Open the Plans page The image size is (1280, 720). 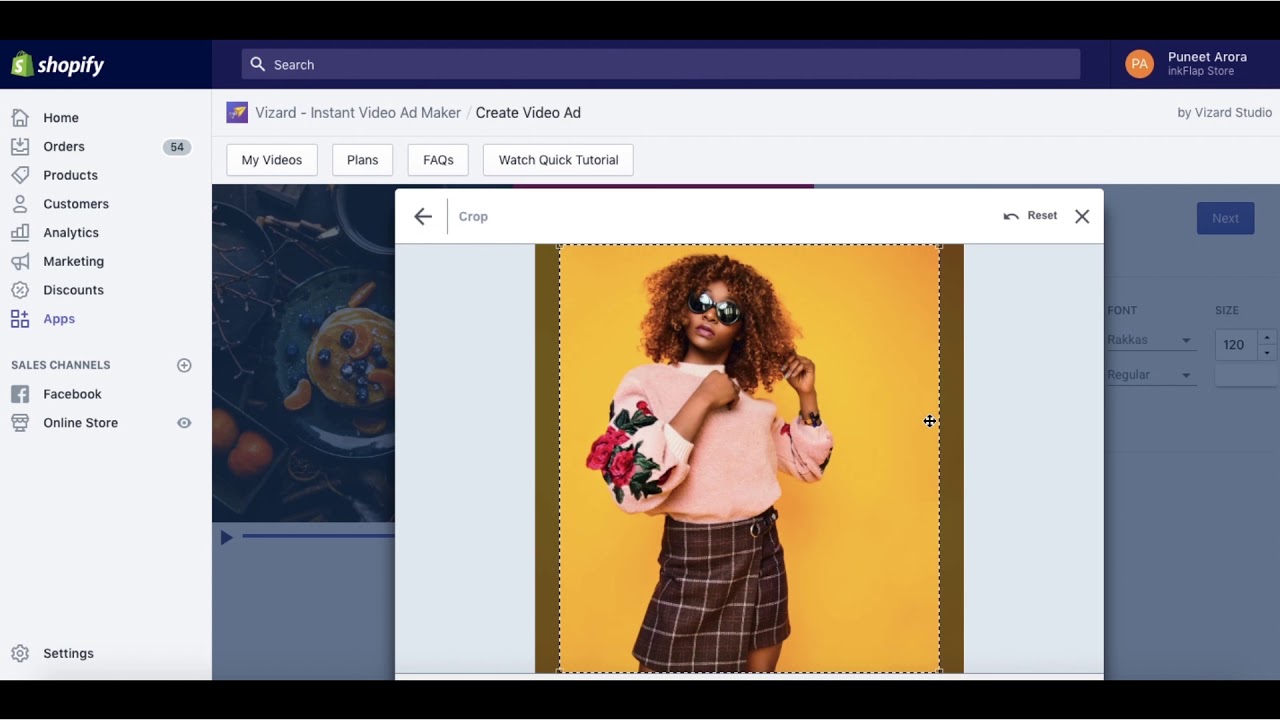tap(362, 160)
